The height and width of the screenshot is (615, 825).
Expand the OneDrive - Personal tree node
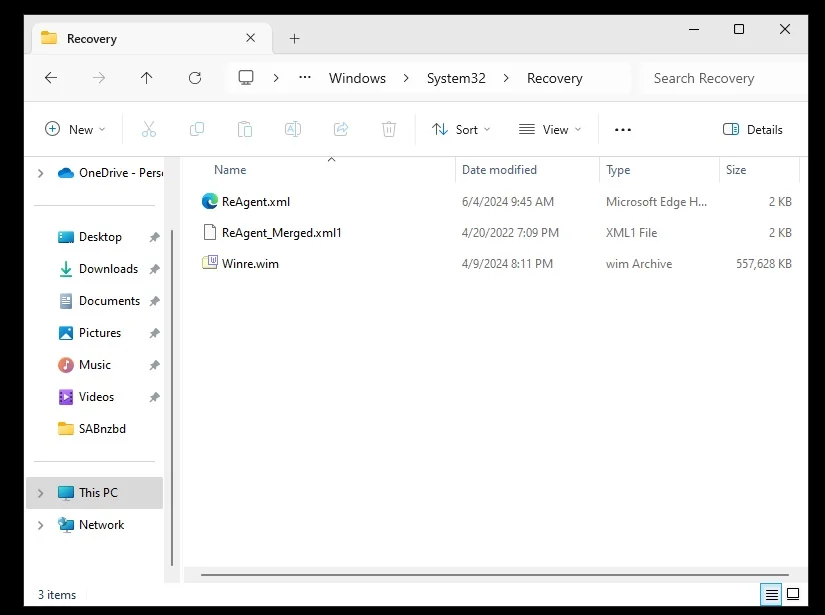(x=41, y=173)
